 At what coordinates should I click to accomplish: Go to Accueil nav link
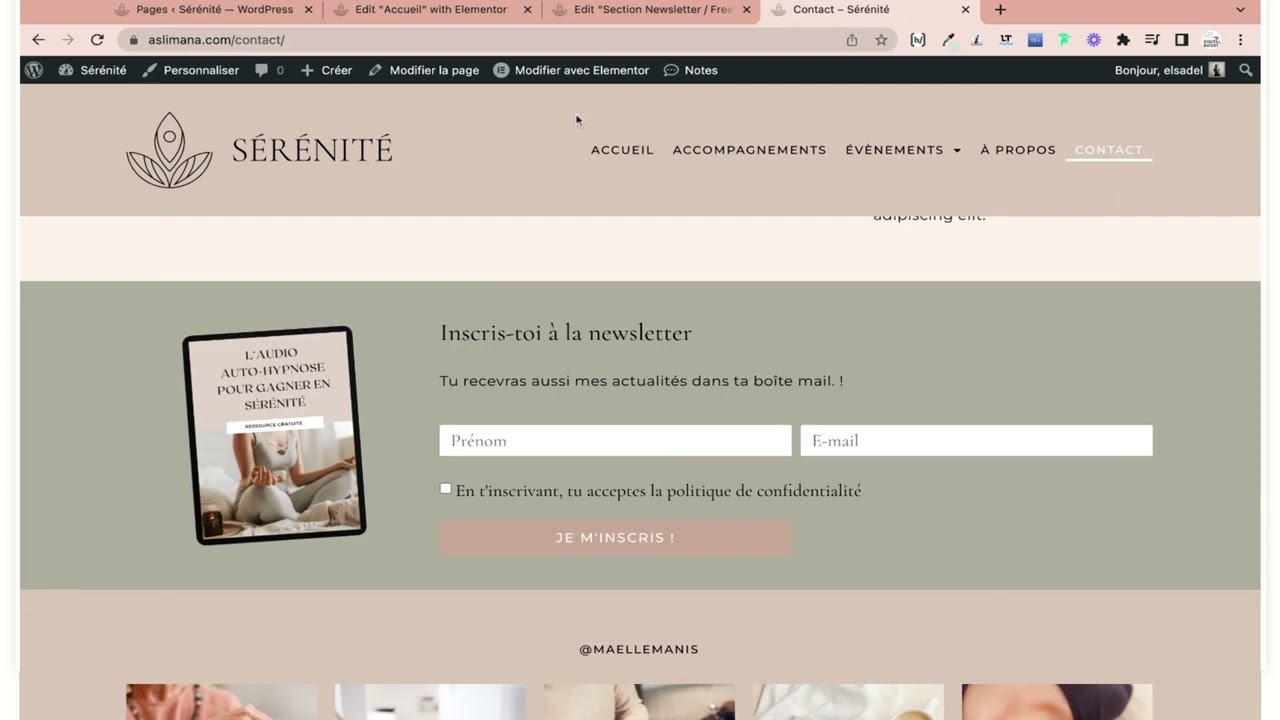click(x=622, y=150)
